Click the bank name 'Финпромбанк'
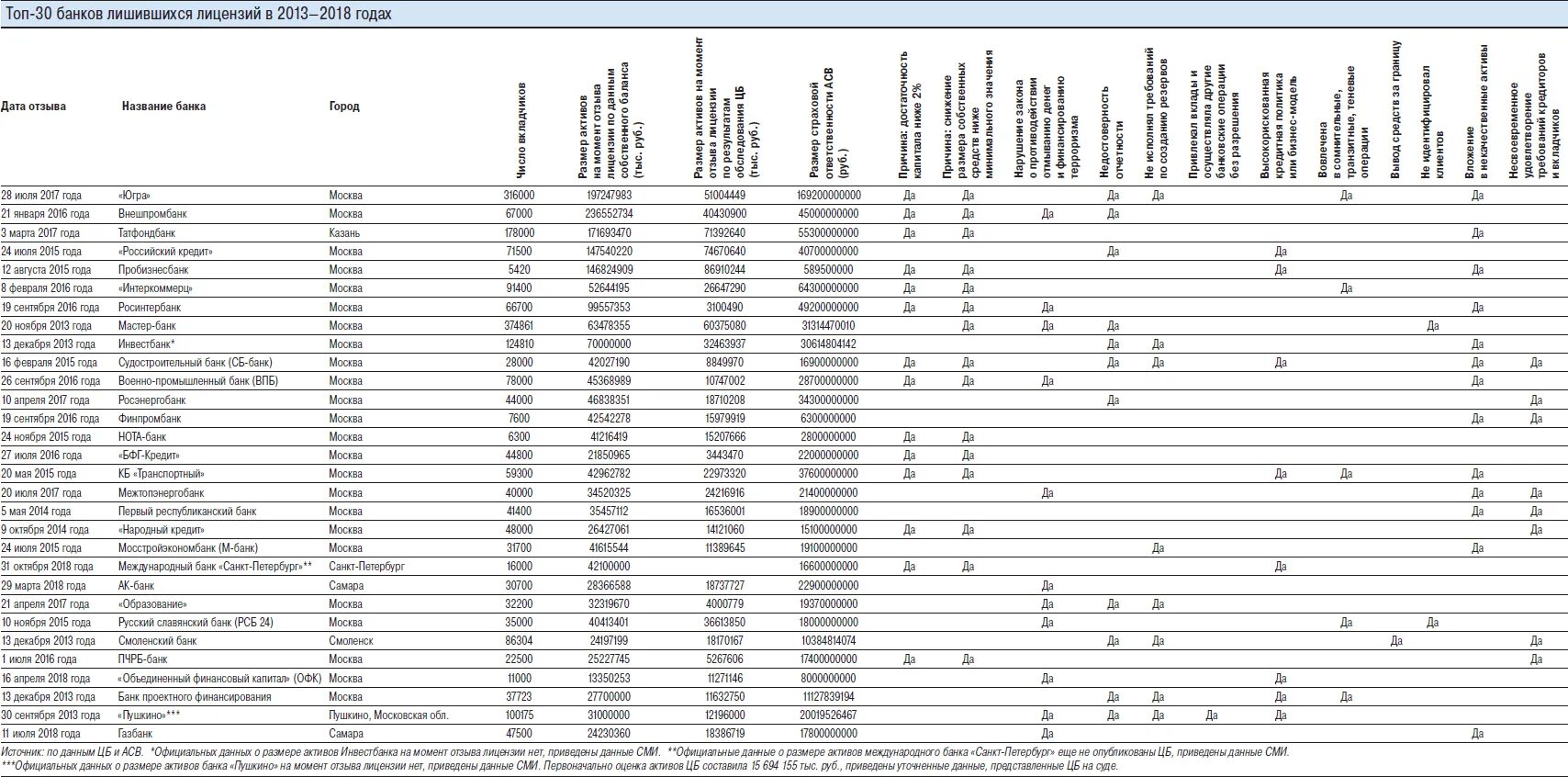 [x=150, y=419]
